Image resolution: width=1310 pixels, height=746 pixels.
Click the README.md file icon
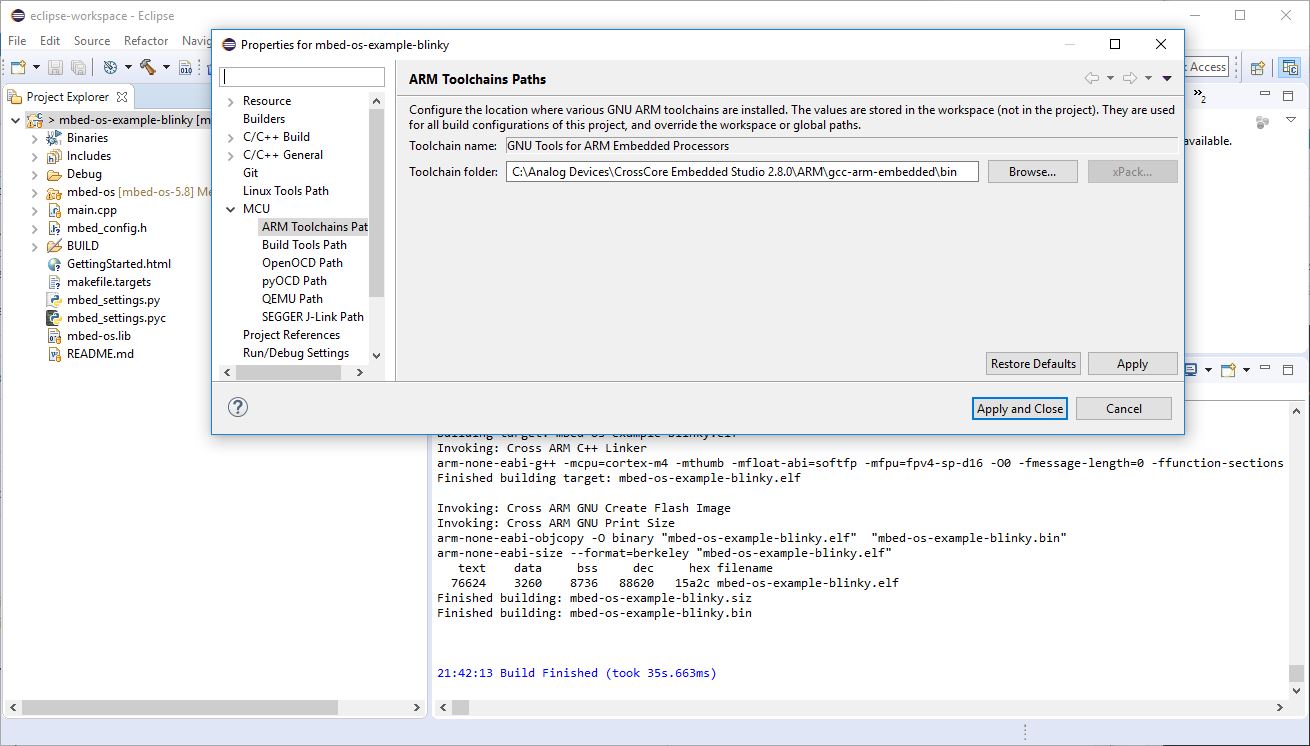click(54, 354)
